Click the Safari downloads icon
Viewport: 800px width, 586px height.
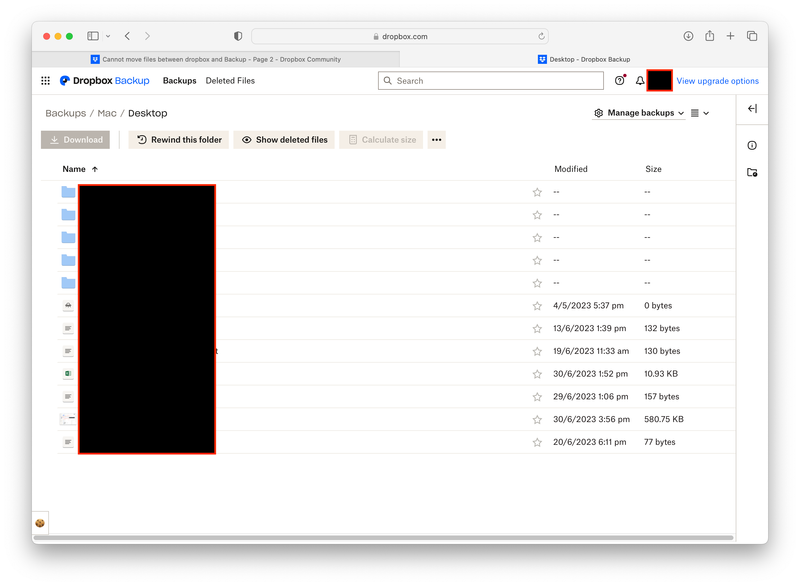[688, 36]
